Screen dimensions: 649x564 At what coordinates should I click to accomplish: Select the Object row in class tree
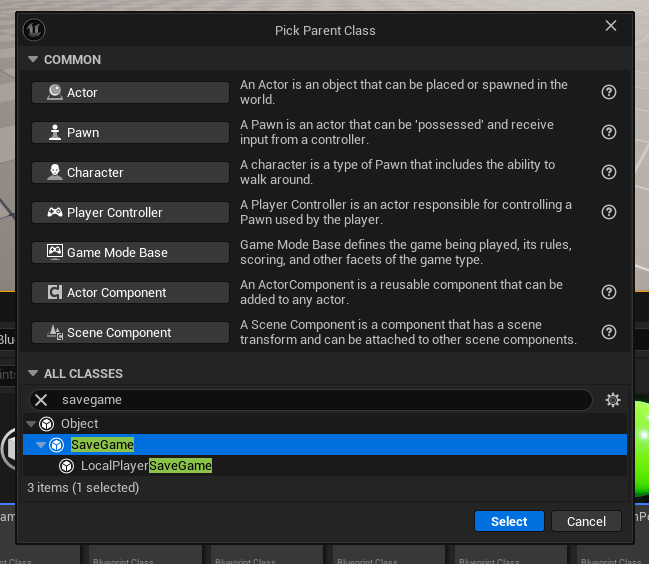[325, 424]
